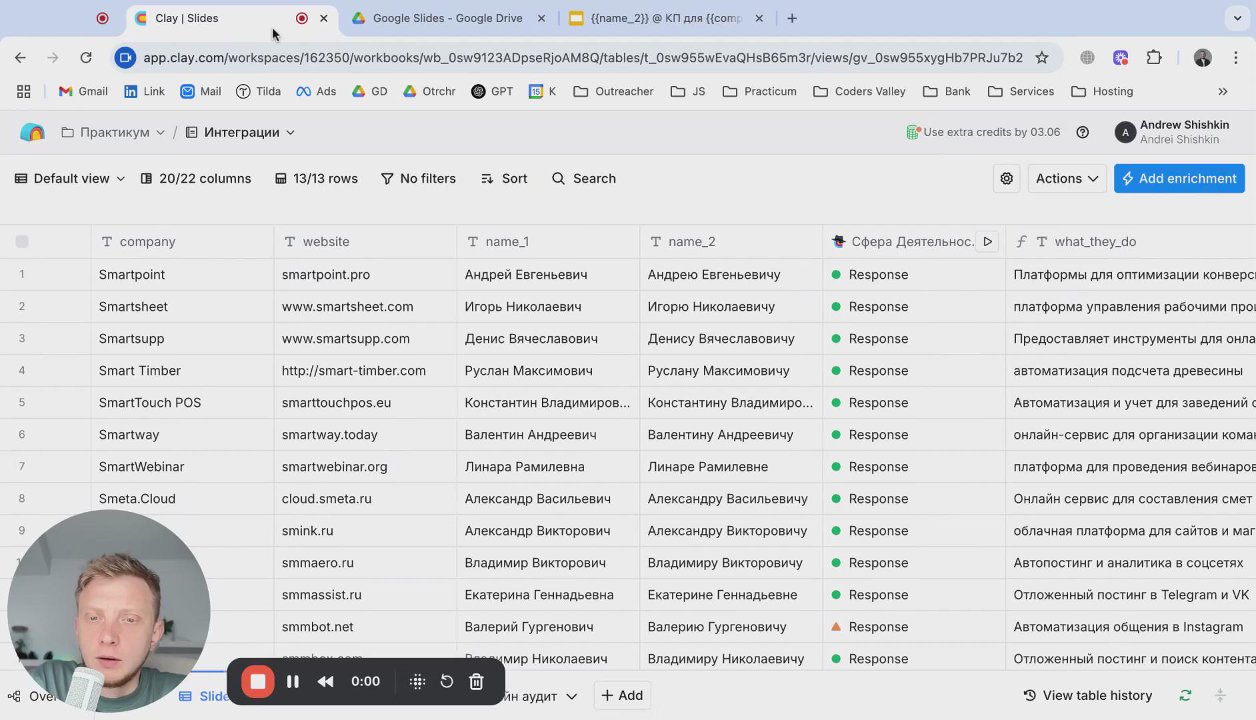Open the Outreacher bookmarks folder
1256x720 pixels.
click(613, 91)
